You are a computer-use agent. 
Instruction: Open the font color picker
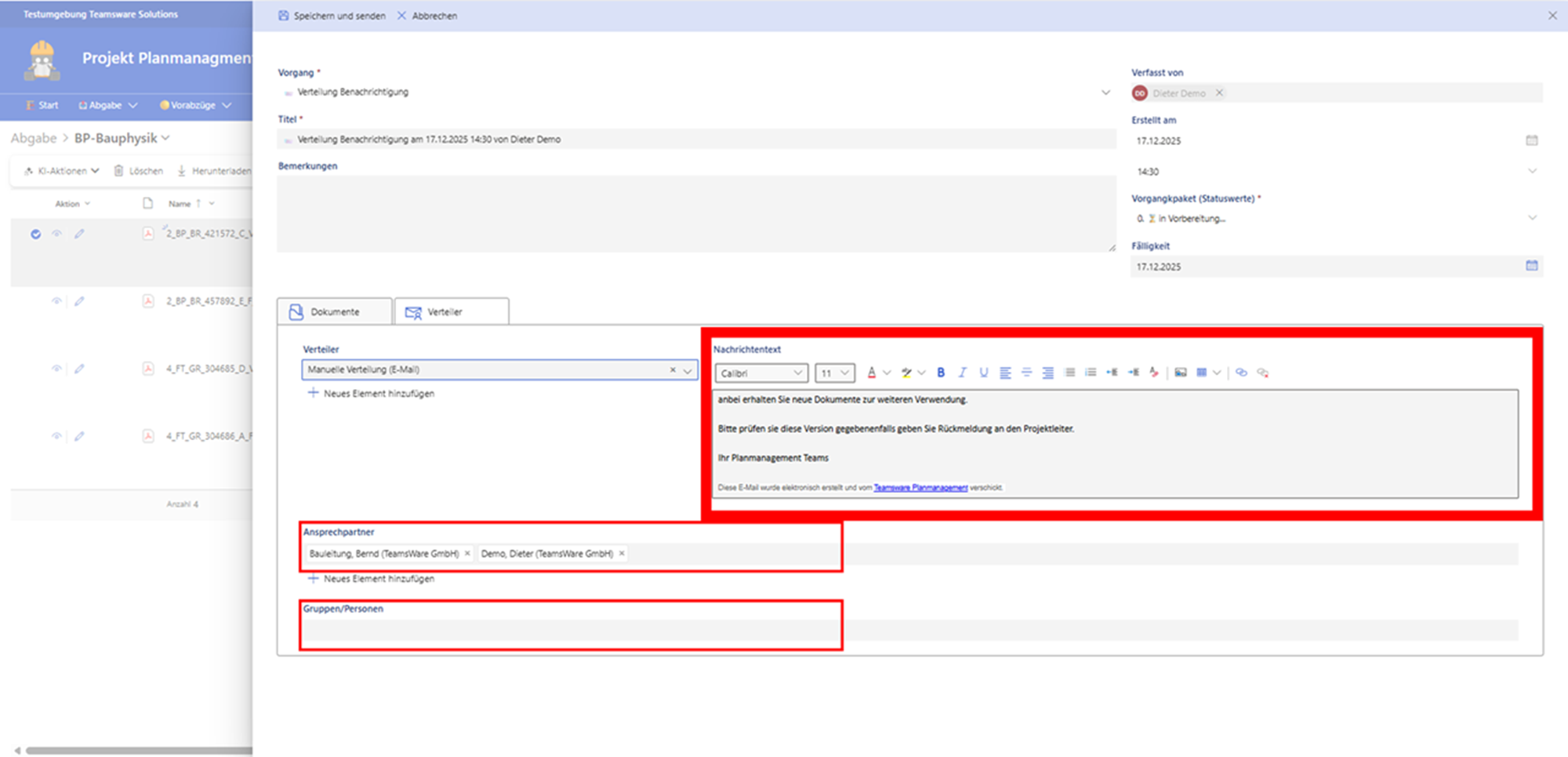coord(872,373)
